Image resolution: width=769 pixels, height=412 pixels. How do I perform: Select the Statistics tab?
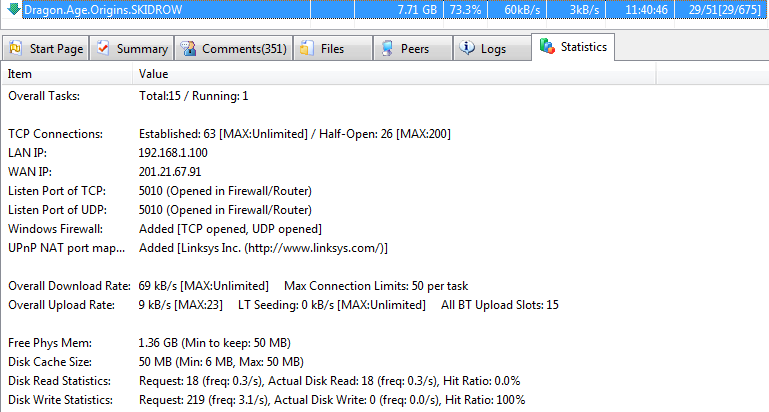pyautogui.click(x=573, y=47)
